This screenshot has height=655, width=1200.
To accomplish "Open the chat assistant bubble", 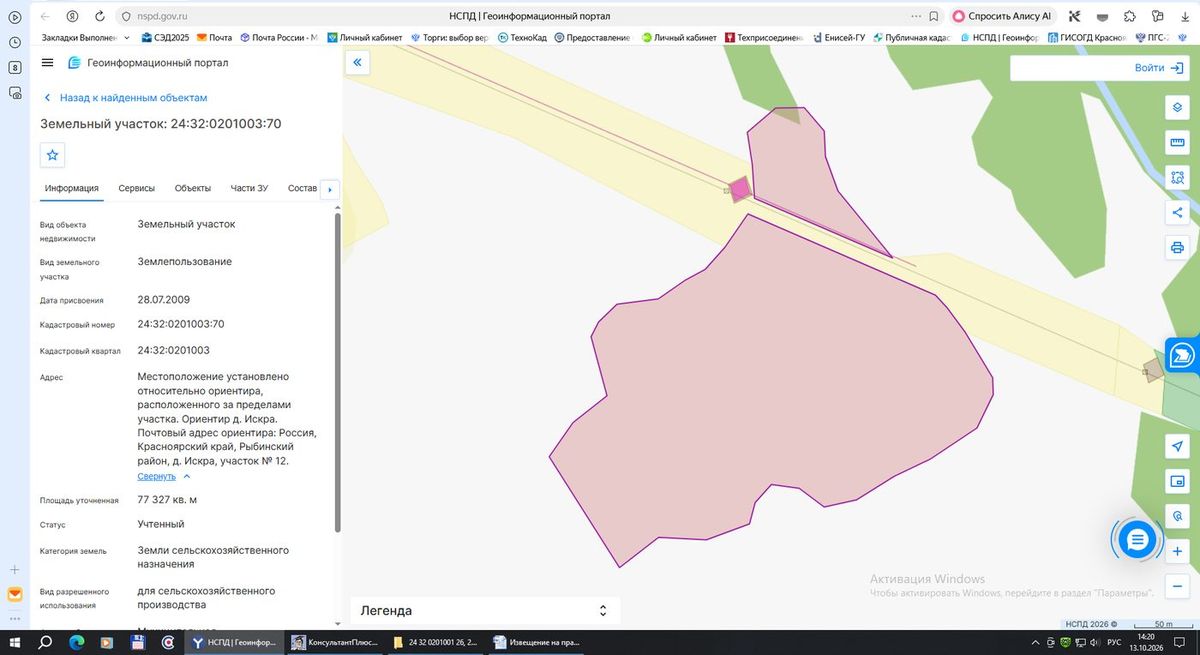I will pyautogui.click(x=1137, y=540).
